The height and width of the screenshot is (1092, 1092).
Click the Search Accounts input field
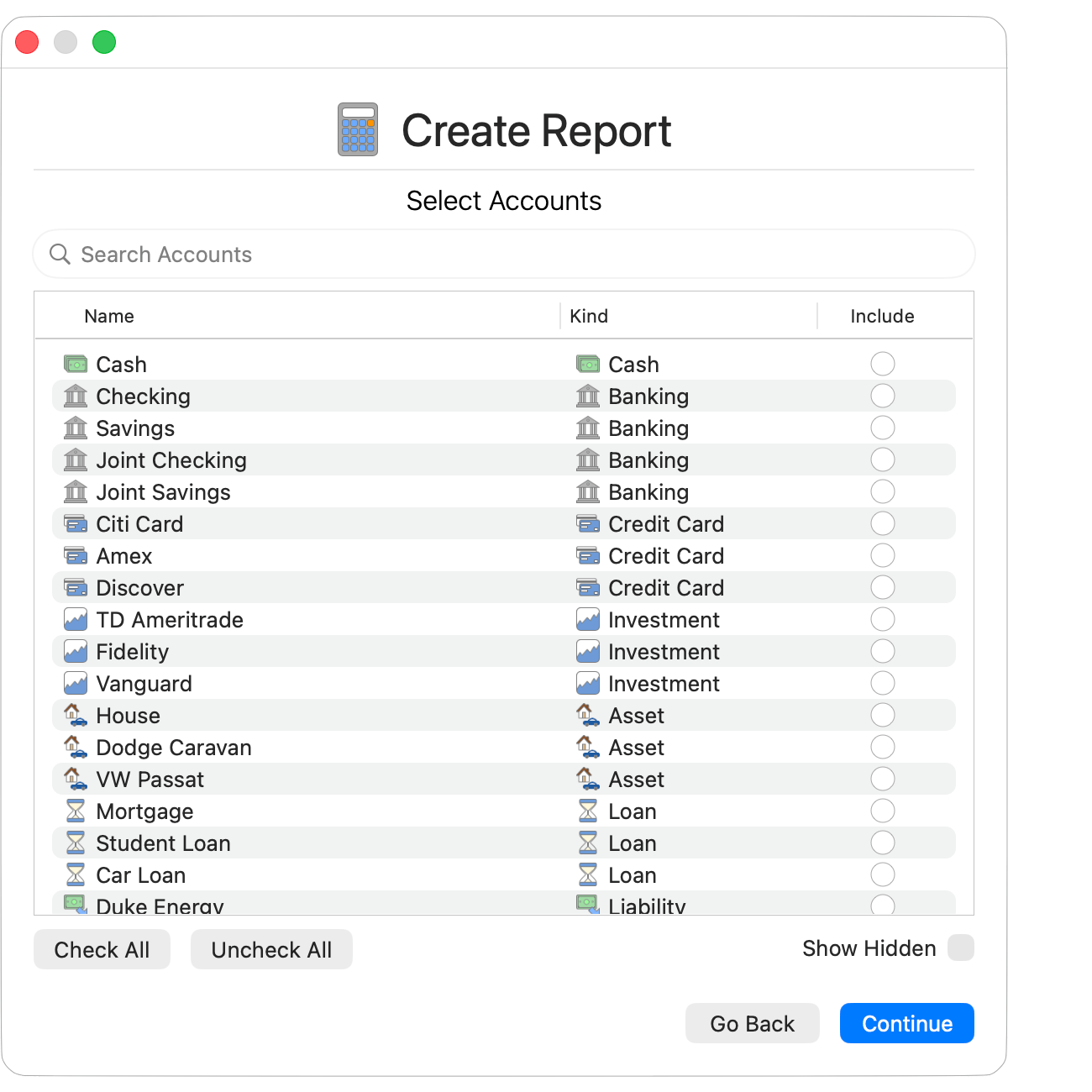(336, 254)
